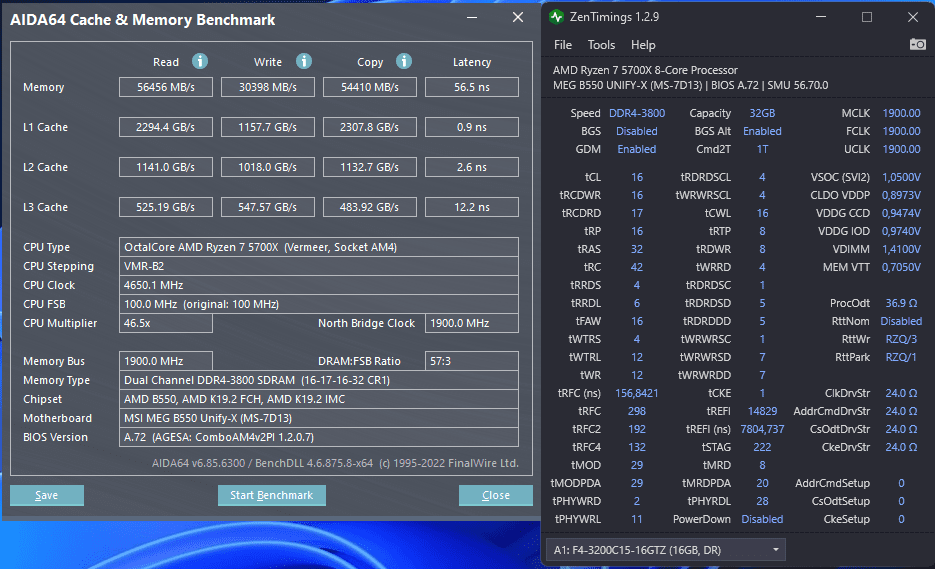This screenshot has height=569, width=935.
Task: Click the Close button in AIDA64
Action: point(496,495)
